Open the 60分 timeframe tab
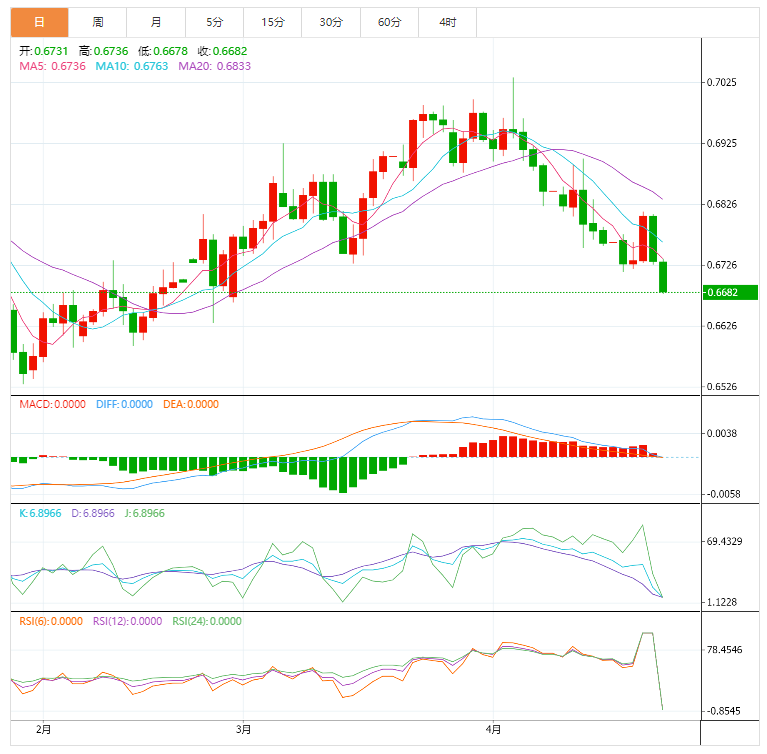 click(x=389, y=22)
